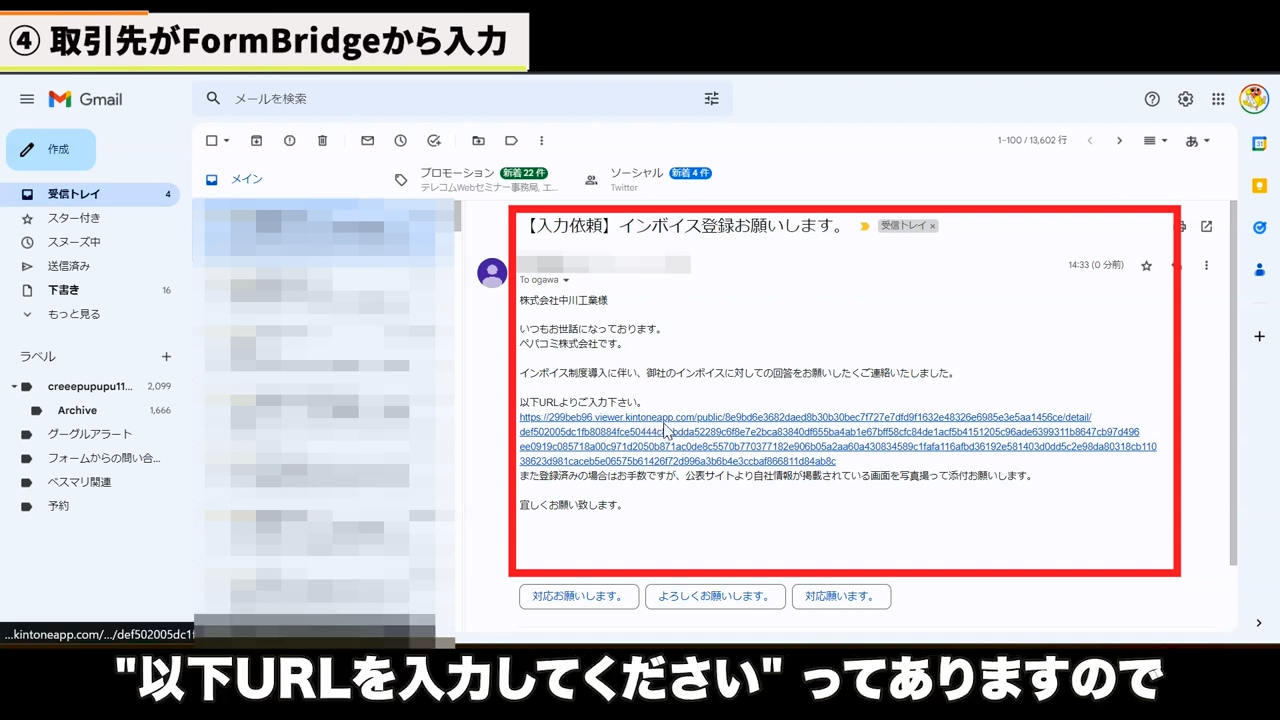Tick the select-all checkbox in toolbar
This screenshot has width=1280, height=720.
point(211,141)
